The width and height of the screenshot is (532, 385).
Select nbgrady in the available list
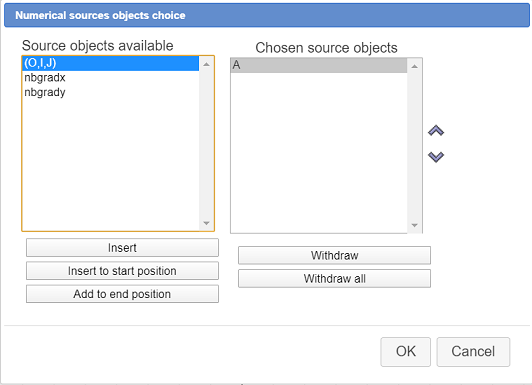coord(111,92)
